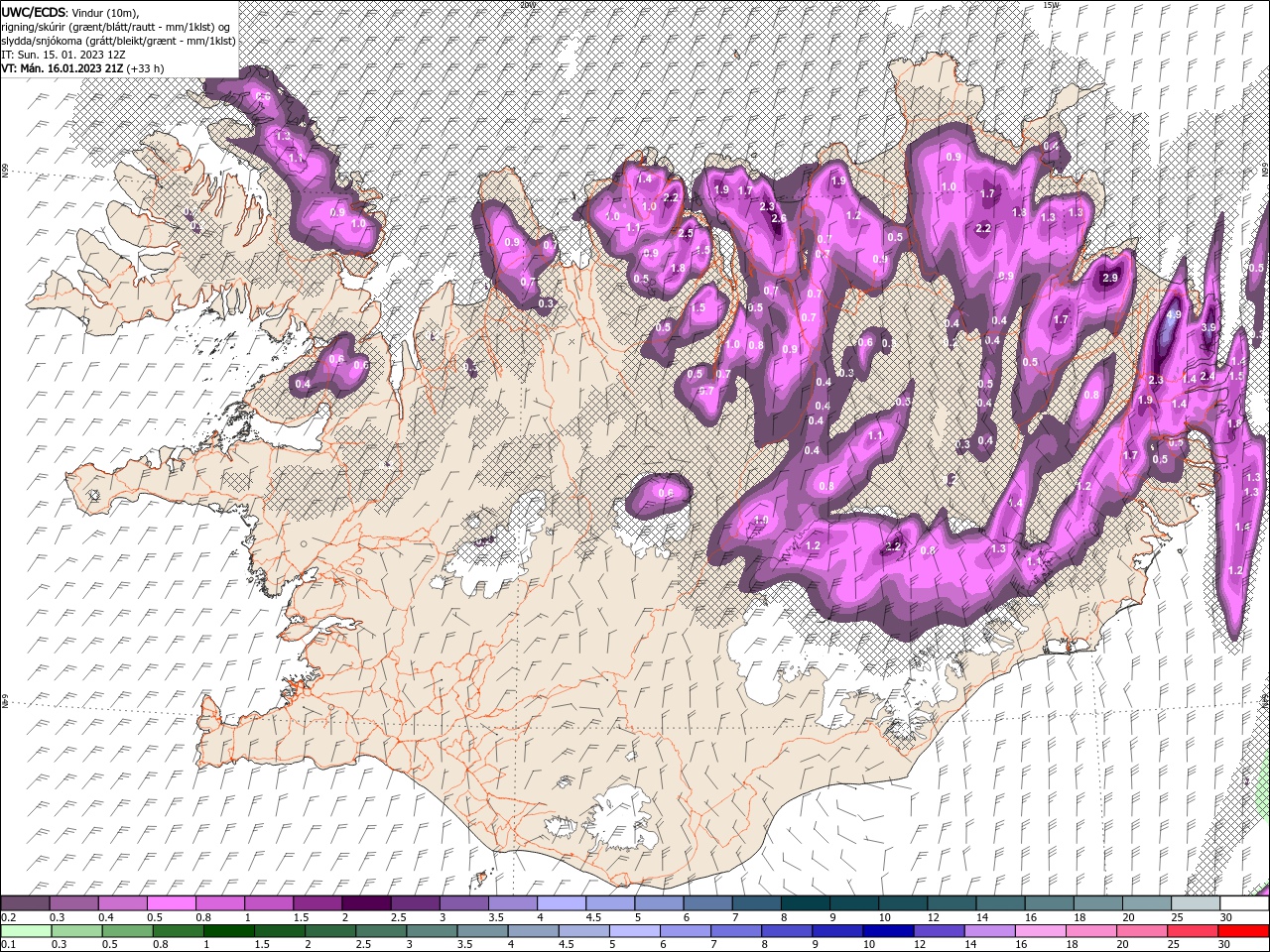Click the 3.9 snowfall value on the map

(x=1208, y=327)
